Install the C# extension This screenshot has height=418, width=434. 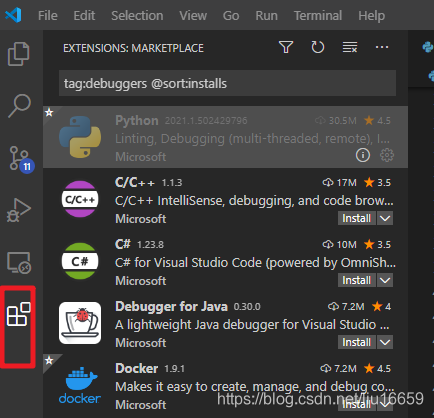coord(357,280)
